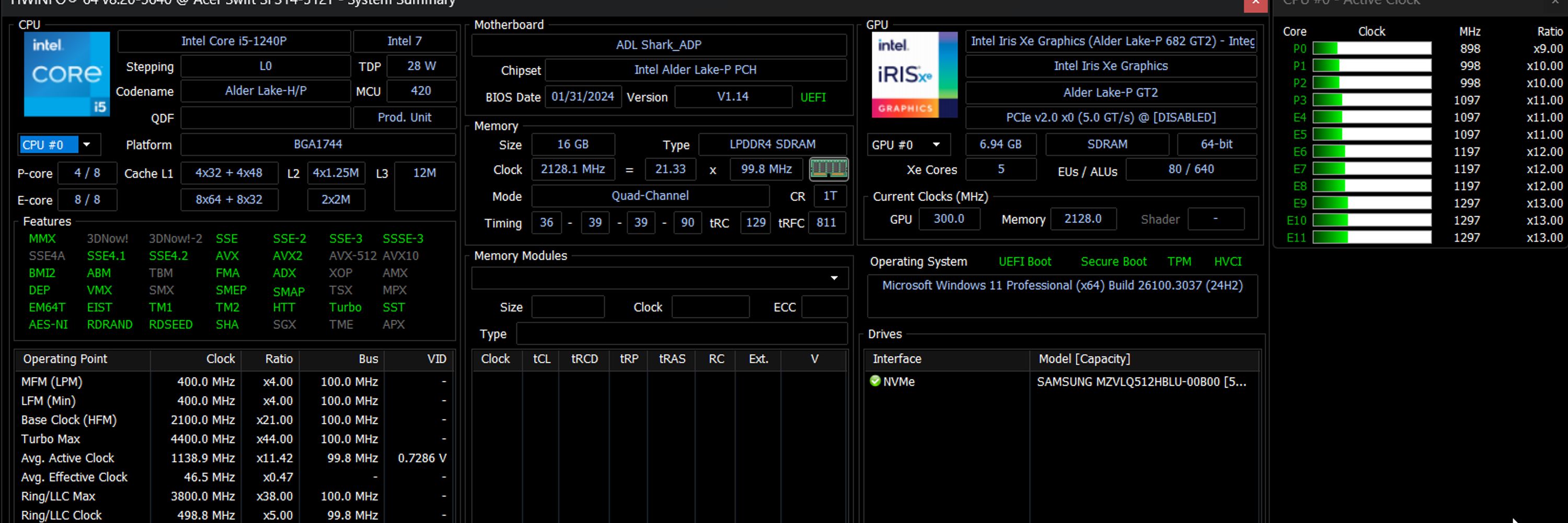Click the GPU clock 300.0 value

pos(949,219)
